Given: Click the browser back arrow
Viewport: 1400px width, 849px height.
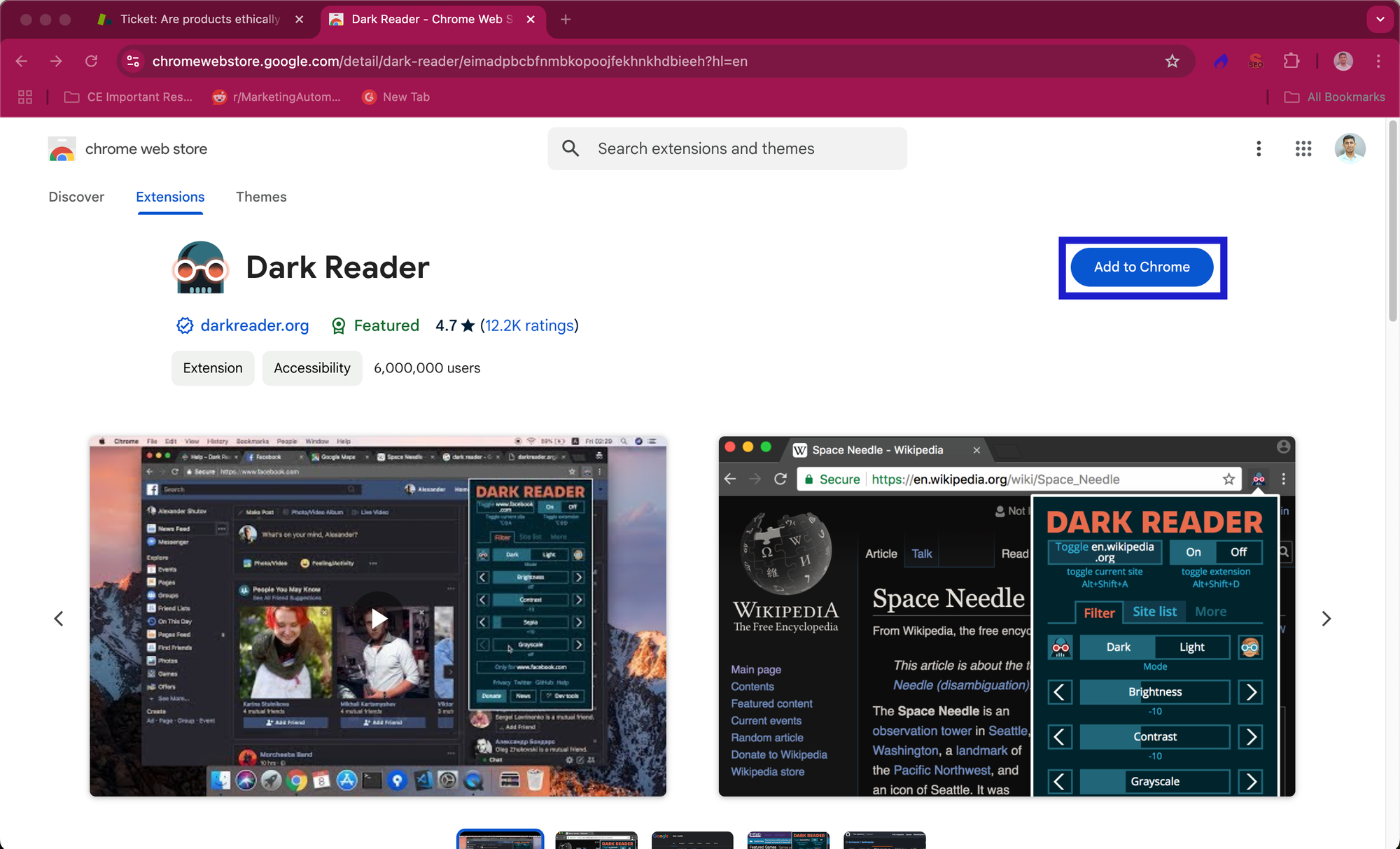Looking at the screenshot, I should (x=22, y=61).
